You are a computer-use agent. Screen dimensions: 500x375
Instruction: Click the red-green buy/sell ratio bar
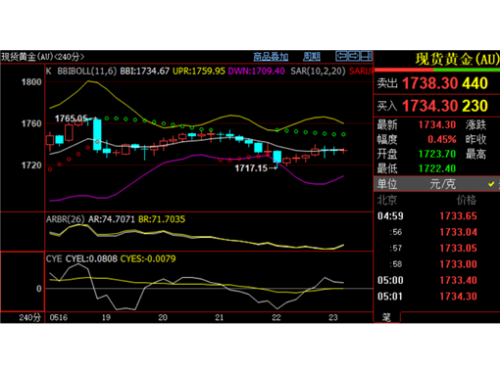coord(437,70)
